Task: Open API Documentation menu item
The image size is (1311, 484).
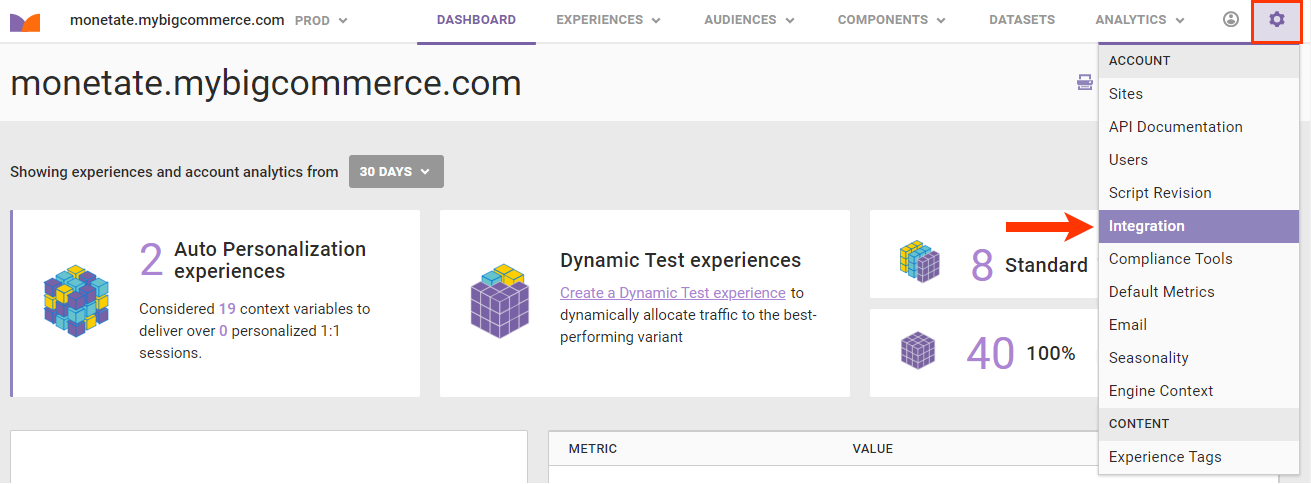Action: tap(1199, 127)
